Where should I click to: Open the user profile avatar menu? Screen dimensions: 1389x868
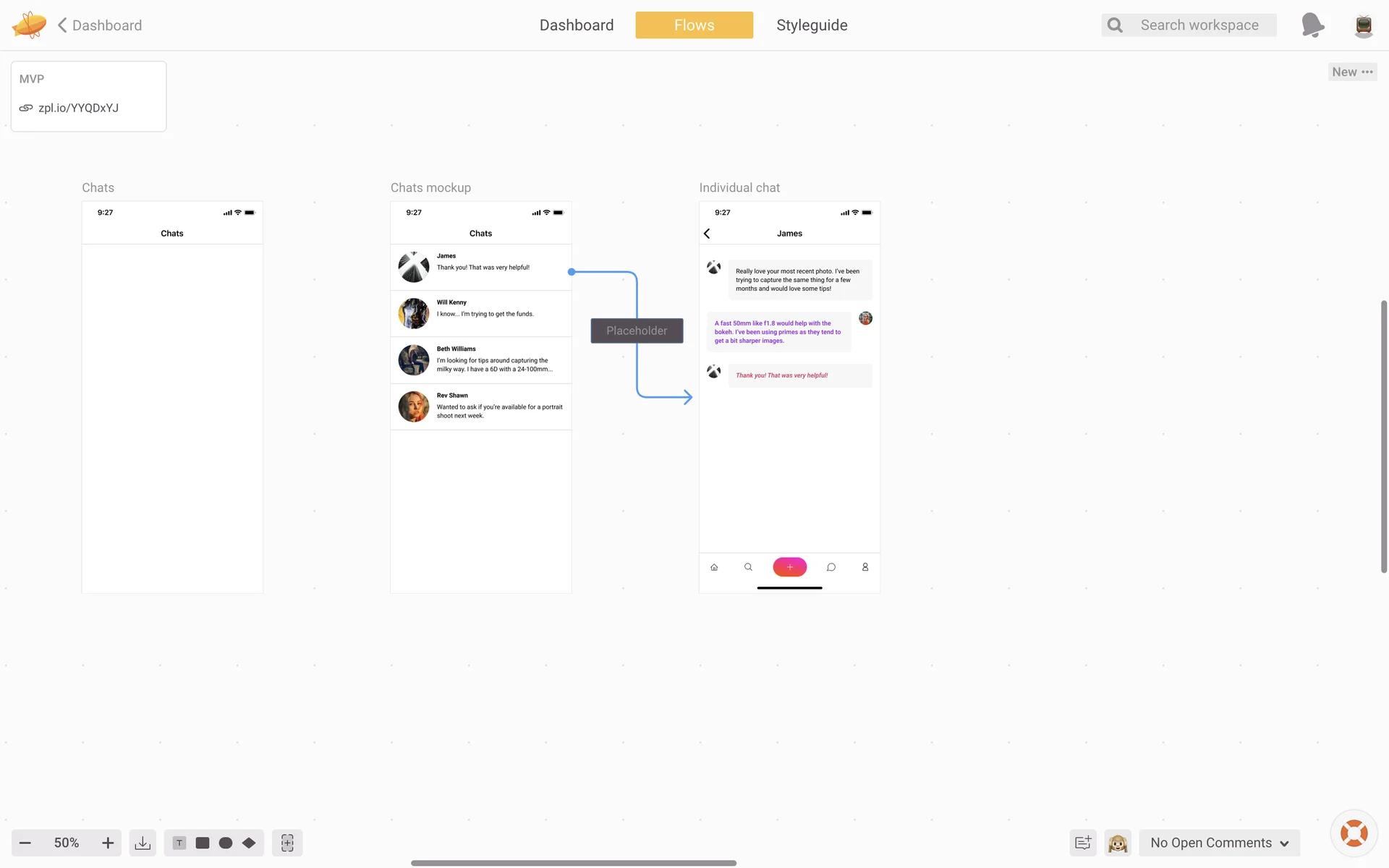point(1363,25)
